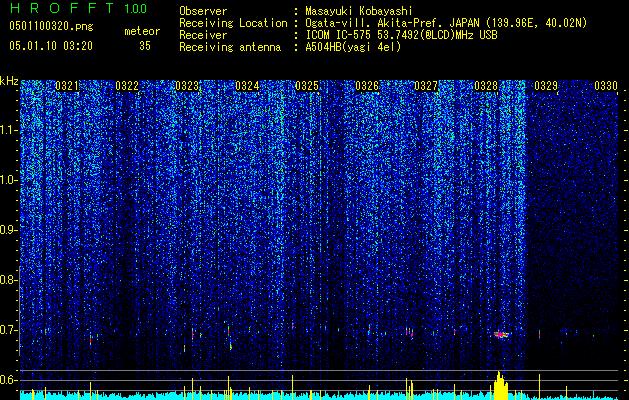This screenshot has height=400, width=629.
Task: Click the date stamp 05.01.10 03:20
Action: [51, 46]
